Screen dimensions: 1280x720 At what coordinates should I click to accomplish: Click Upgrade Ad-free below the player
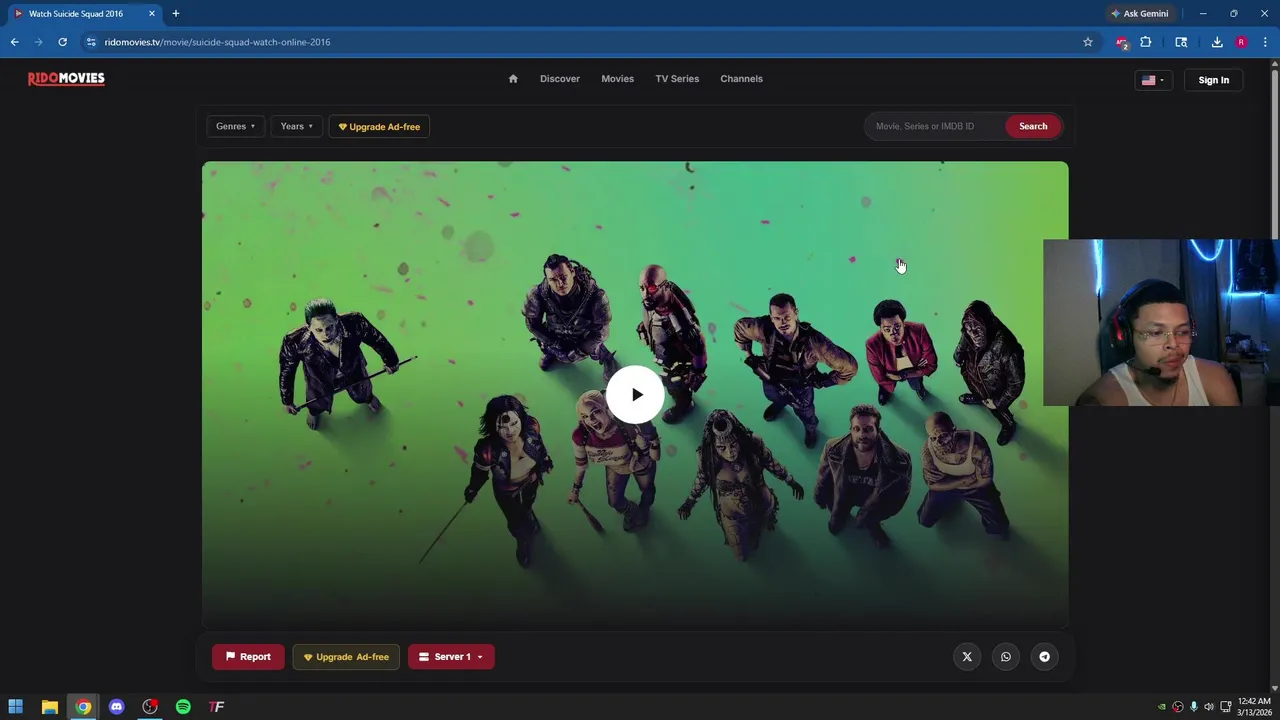tap(346, 657)
